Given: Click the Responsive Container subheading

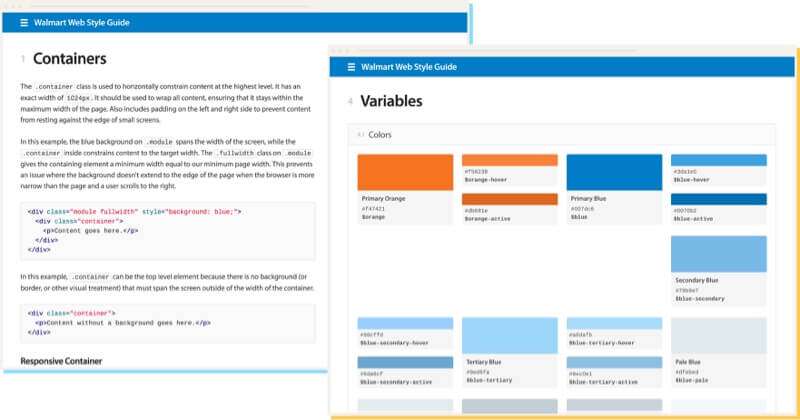Looking at the screenshot, I should 61,361.
